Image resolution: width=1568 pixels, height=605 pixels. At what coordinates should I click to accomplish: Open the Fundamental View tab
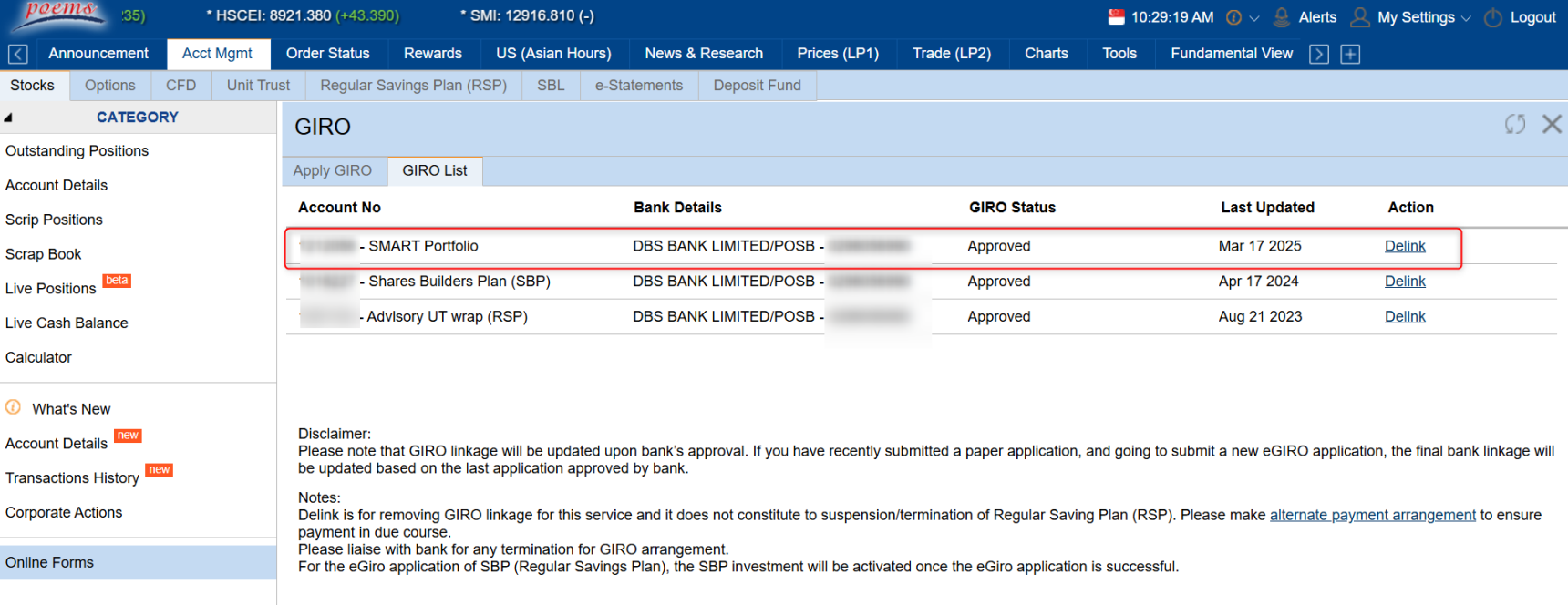tap(1232, 54)
